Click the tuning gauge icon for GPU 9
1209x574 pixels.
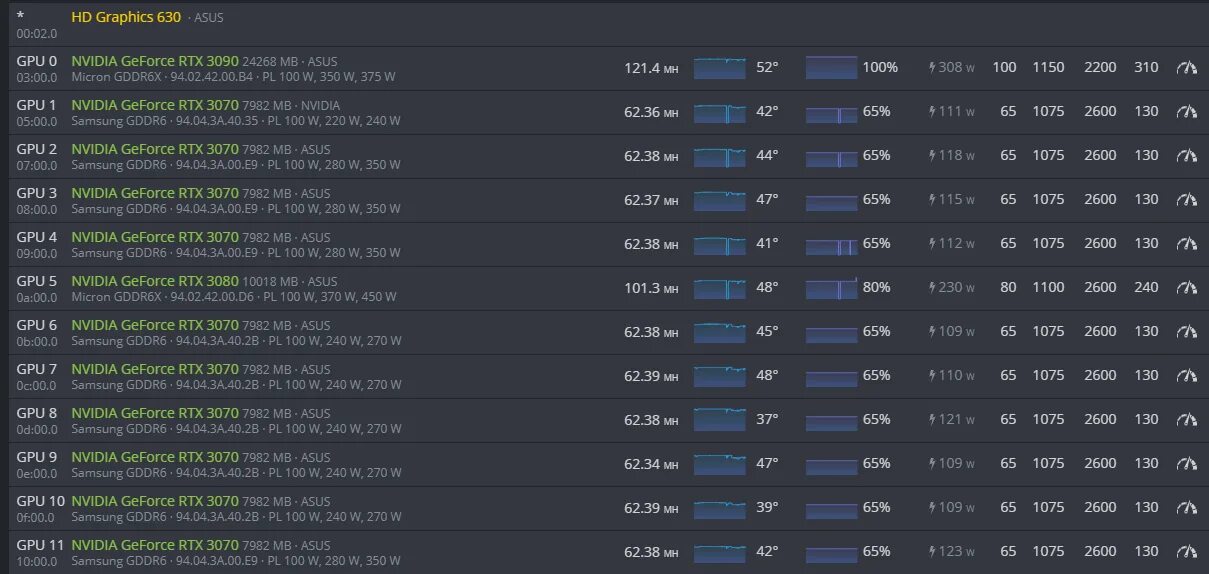pos(1186,464)
